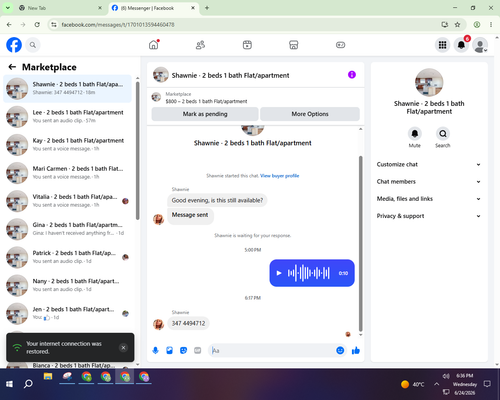Click the conversation list scrollbar
The image size is (500, 400).
(x=138, y=150)
